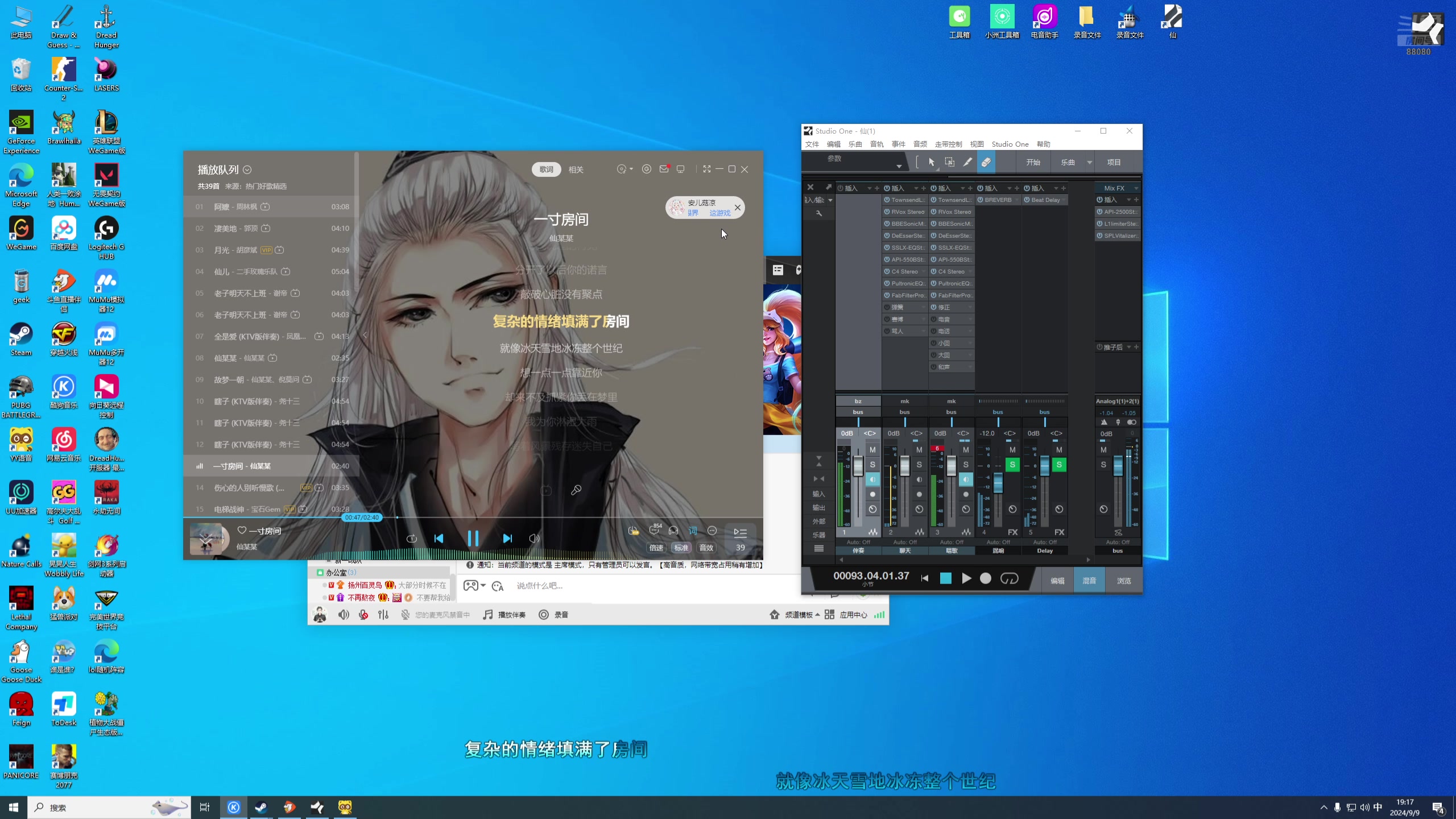Open the play queue button showing 39
This screenshot has height=819, width=1456.
(x=740, y=539)
